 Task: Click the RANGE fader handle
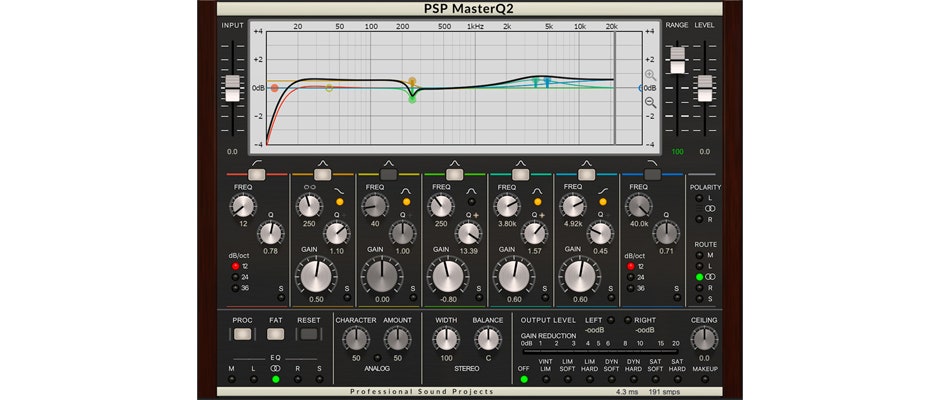(678, 60)
